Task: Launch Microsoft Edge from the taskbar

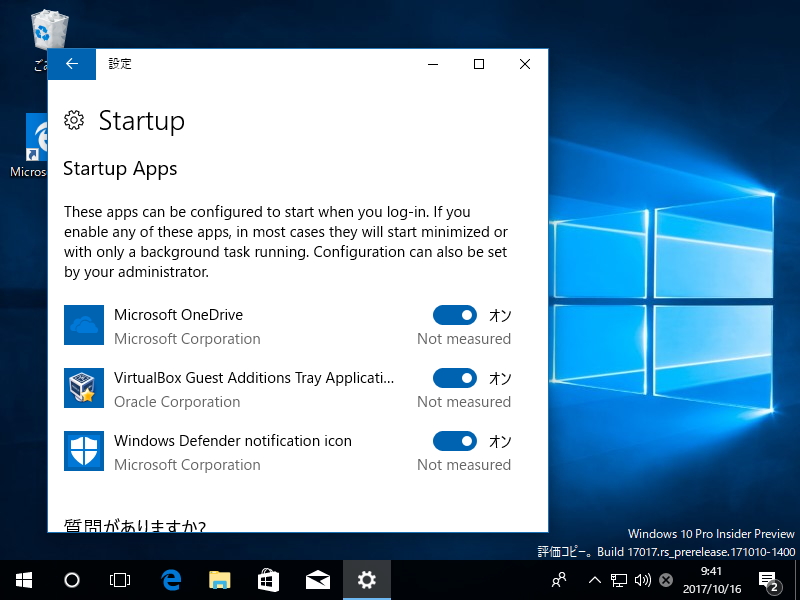Action: click(x=171, y=580)
